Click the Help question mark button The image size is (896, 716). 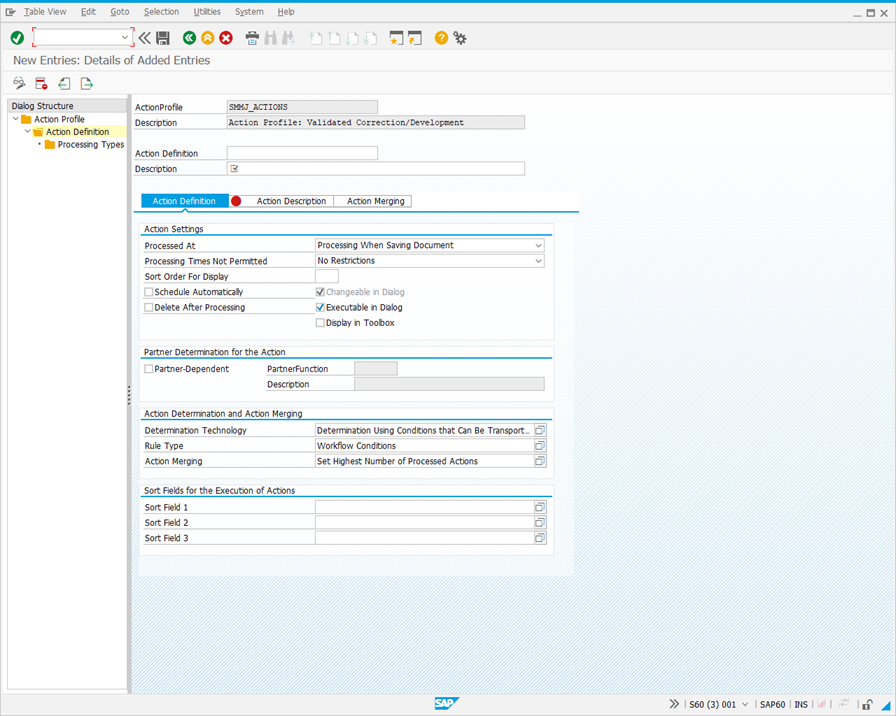(x=441, y=36)
